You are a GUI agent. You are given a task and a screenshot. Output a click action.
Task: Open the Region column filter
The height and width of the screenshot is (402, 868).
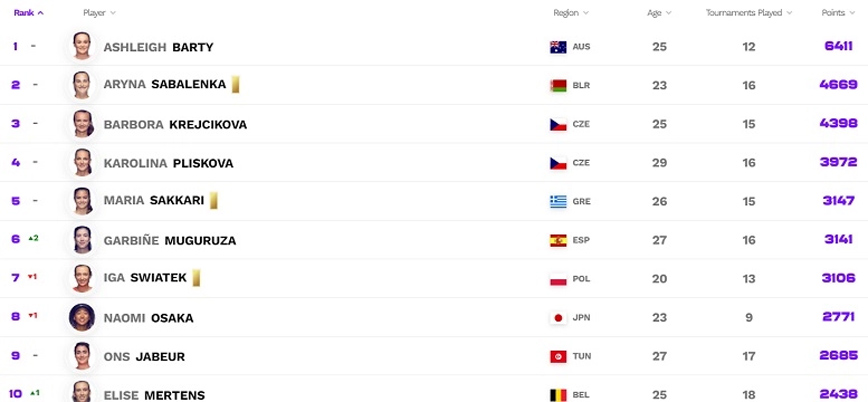coord(571,13)
